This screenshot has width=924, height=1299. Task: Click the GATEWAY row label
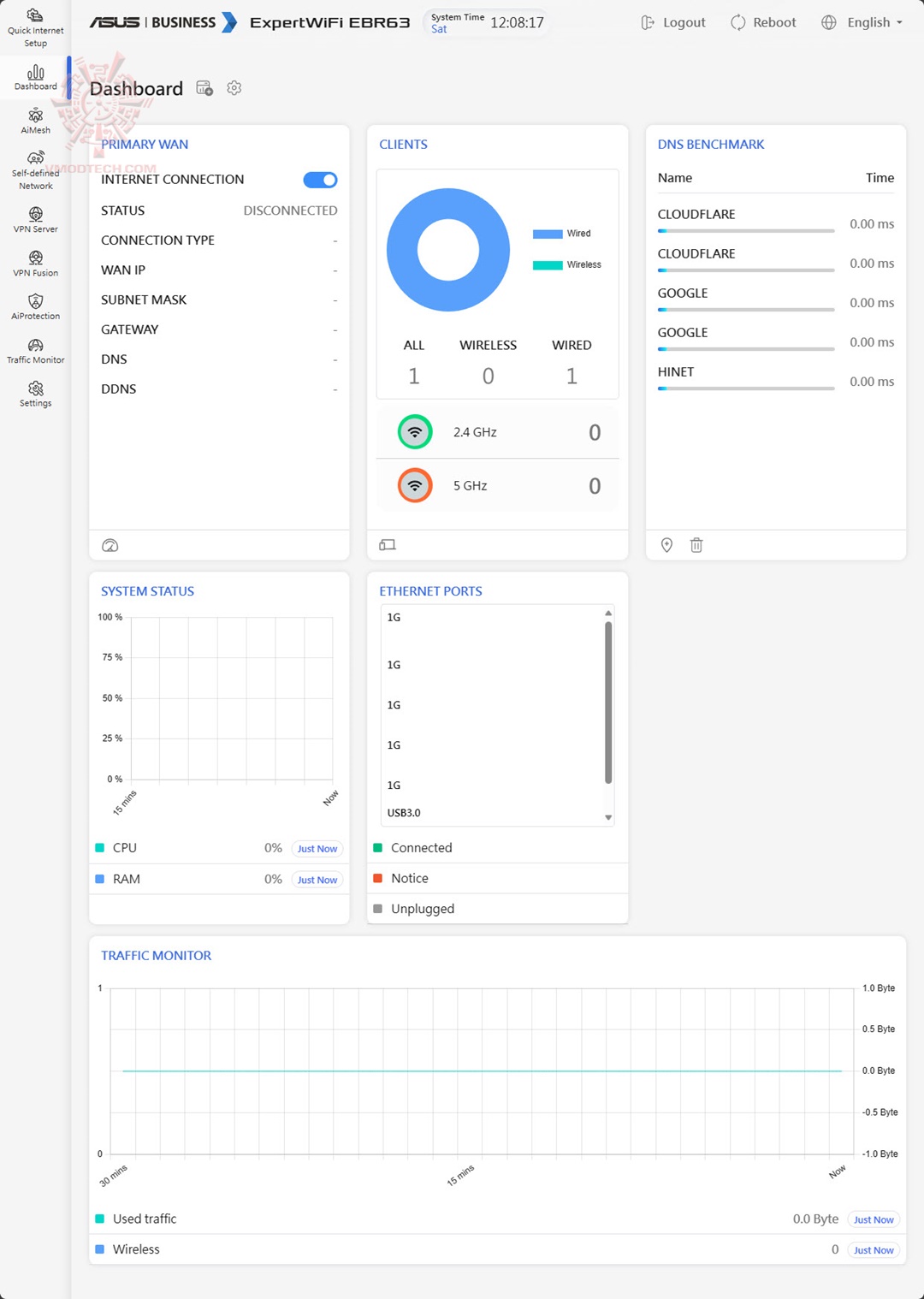[129, 329]
